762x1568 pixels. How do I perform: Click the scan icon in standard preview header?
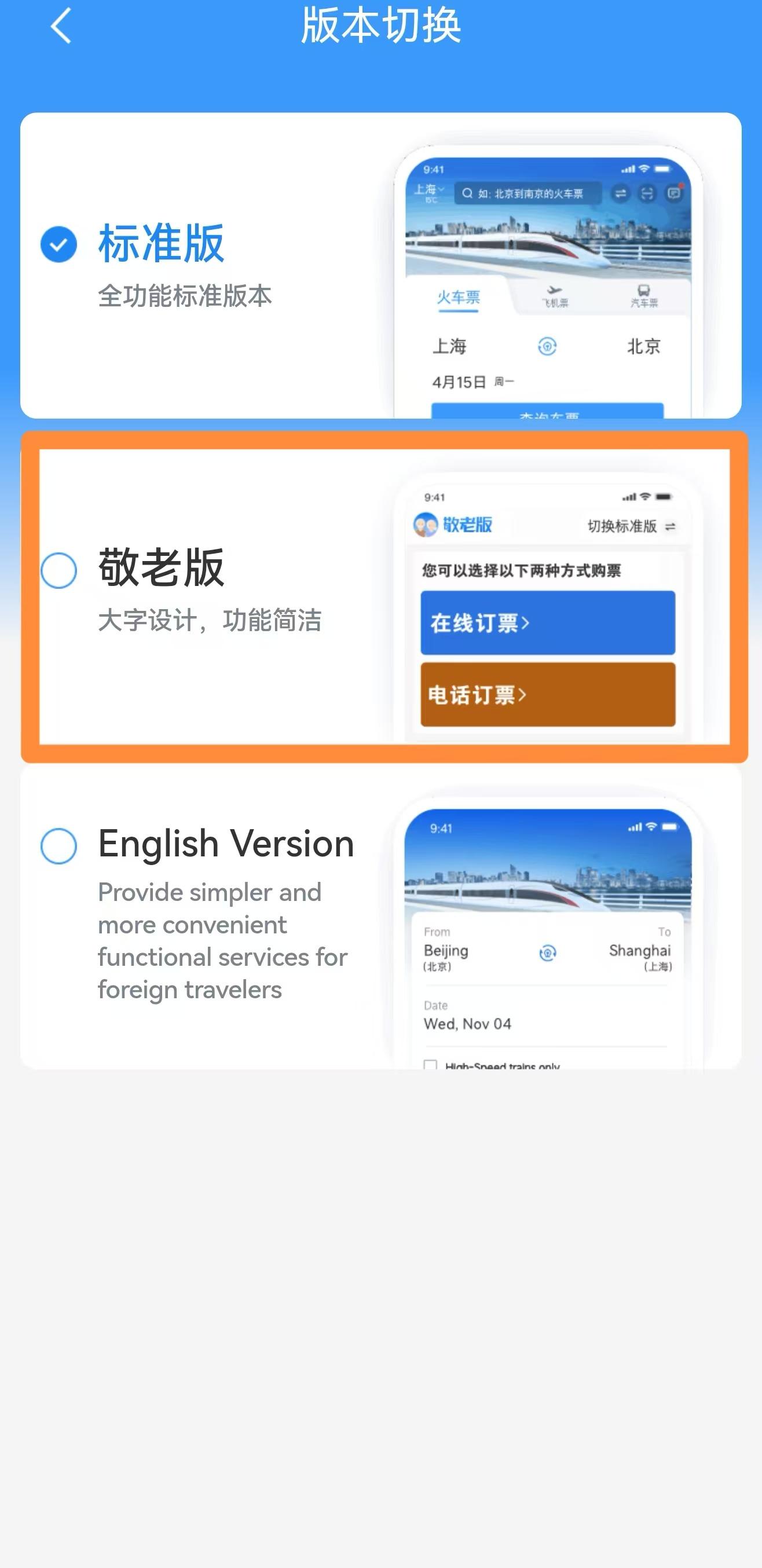click(x=647, y=193)
